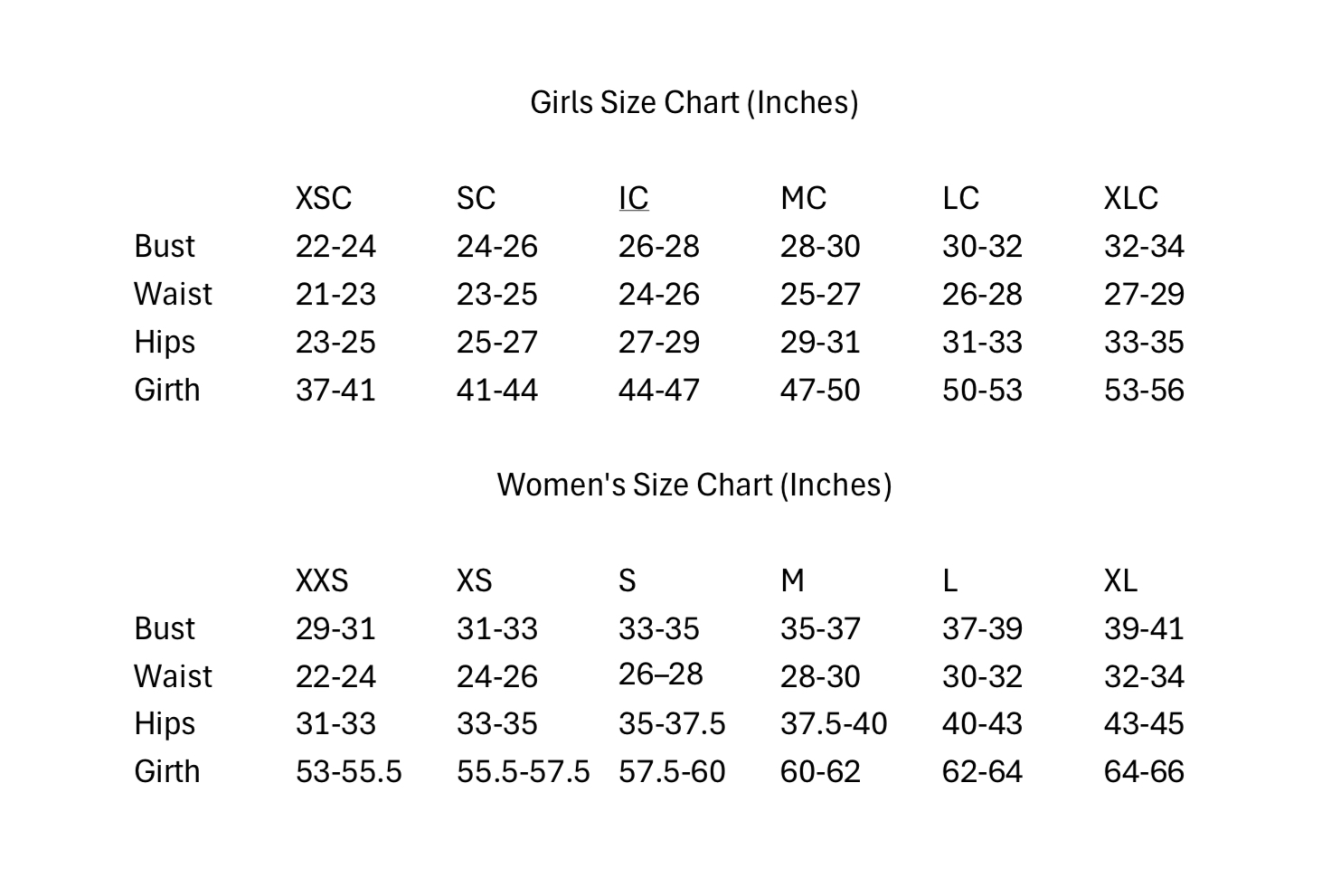Select the women's hips value 43-45
The width and height of the screenshot is (1322, 896).
1144,723
